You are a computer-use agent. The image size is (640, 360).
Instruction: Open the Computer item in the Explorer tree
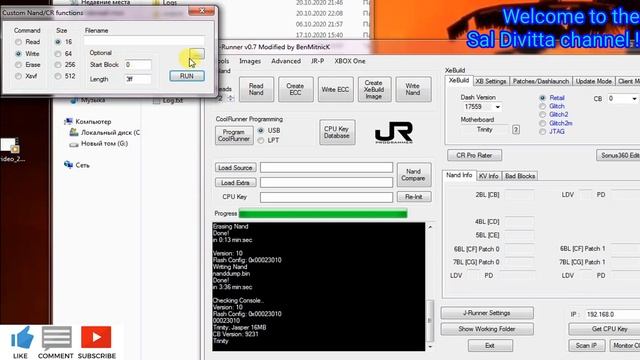[x=88, y=122]
